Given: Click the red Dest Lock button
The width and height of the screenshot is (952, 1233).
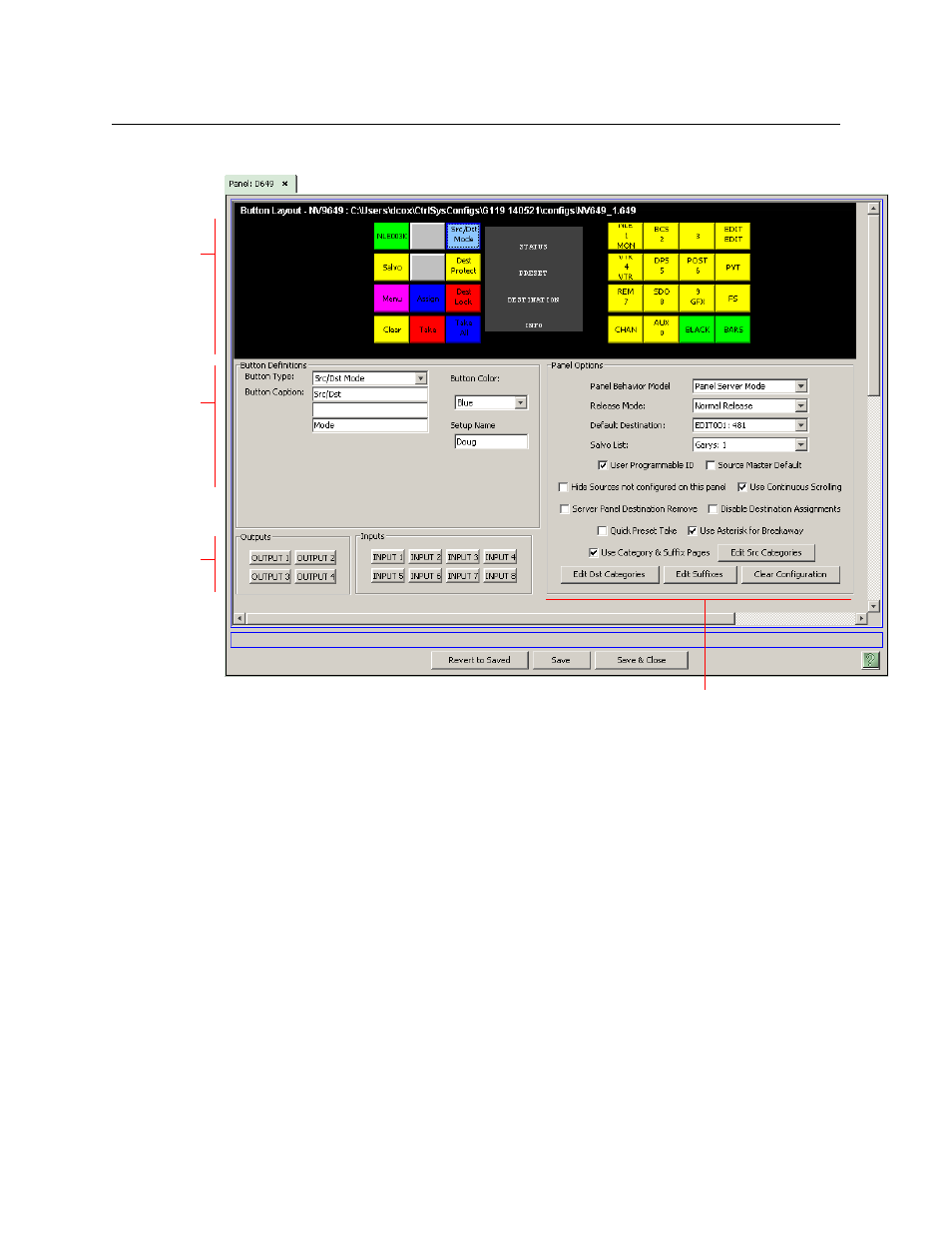Looking at the screenshot, I should pos(463,298).
